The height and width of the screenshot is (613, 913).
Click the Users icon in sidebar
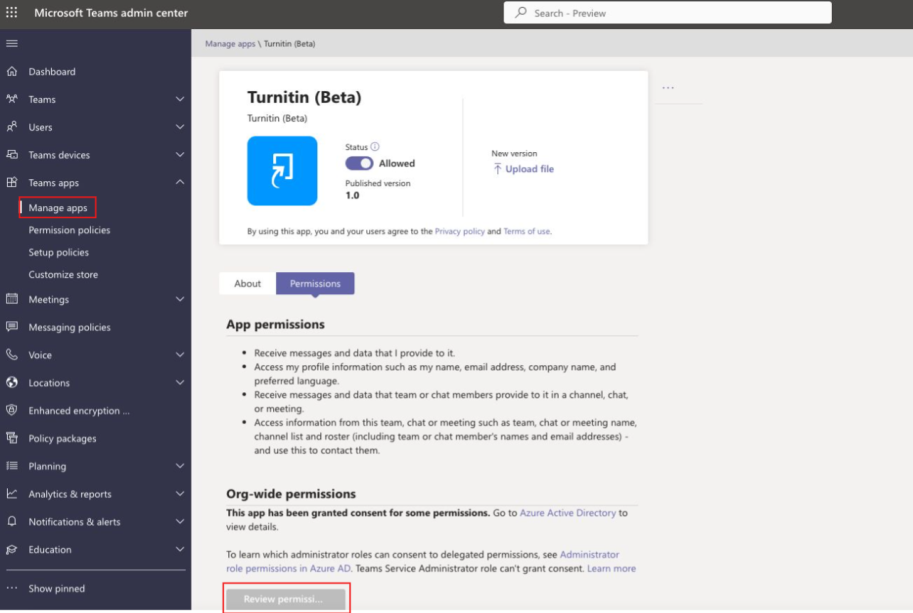coord(12,127)
